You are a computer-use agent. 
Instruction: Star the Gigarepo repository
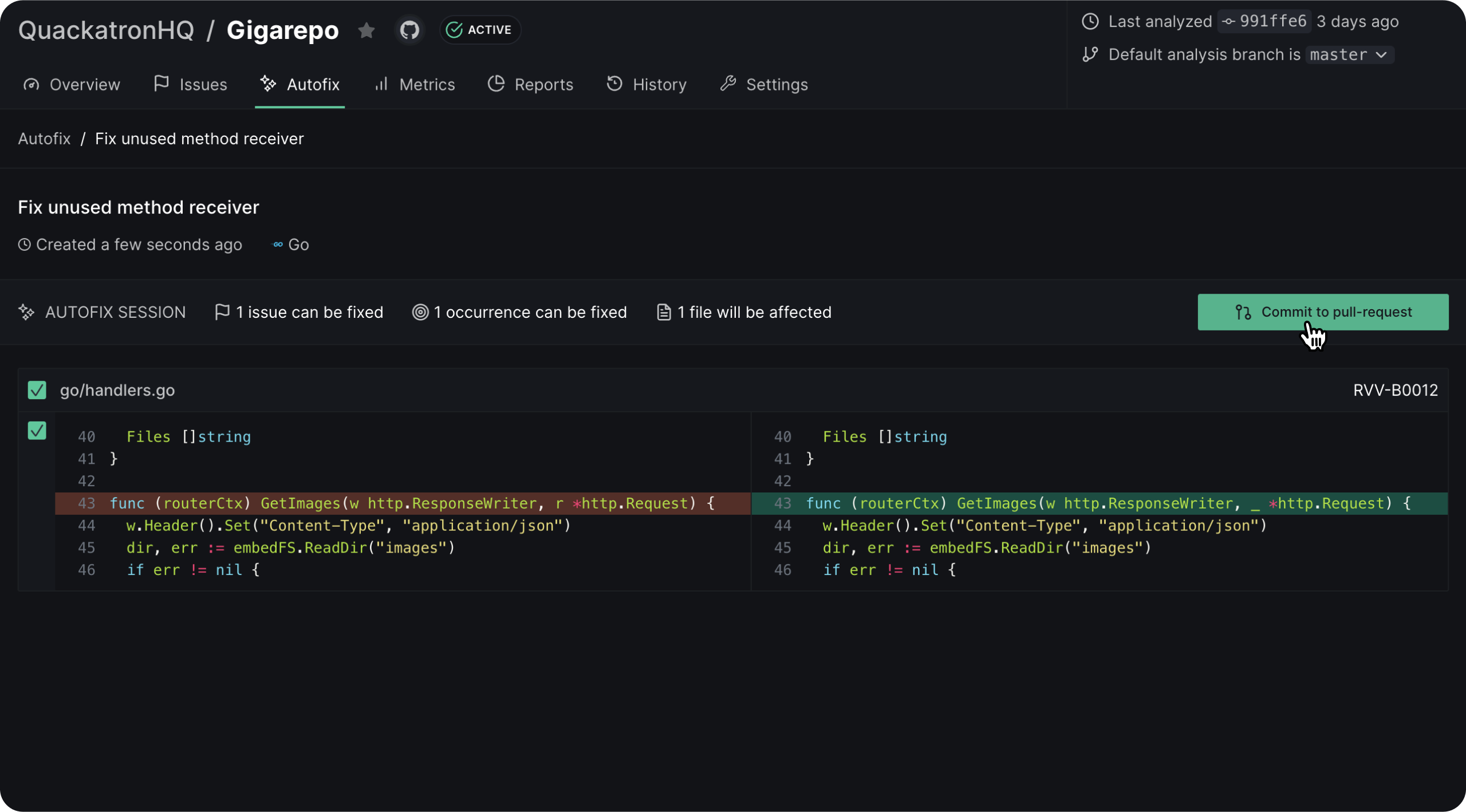[366, 30]
